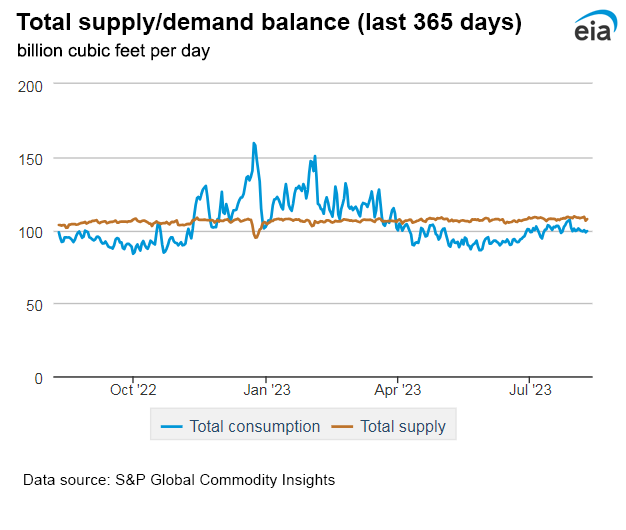Click the Jan '23 x-axis label
This screenshot has height=530, width=626.
[267, 390]
